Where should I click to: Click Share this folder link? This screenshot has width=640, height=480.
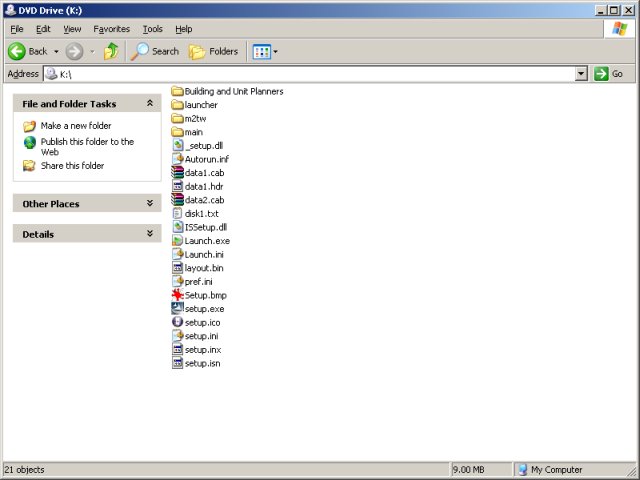(72, 166)
